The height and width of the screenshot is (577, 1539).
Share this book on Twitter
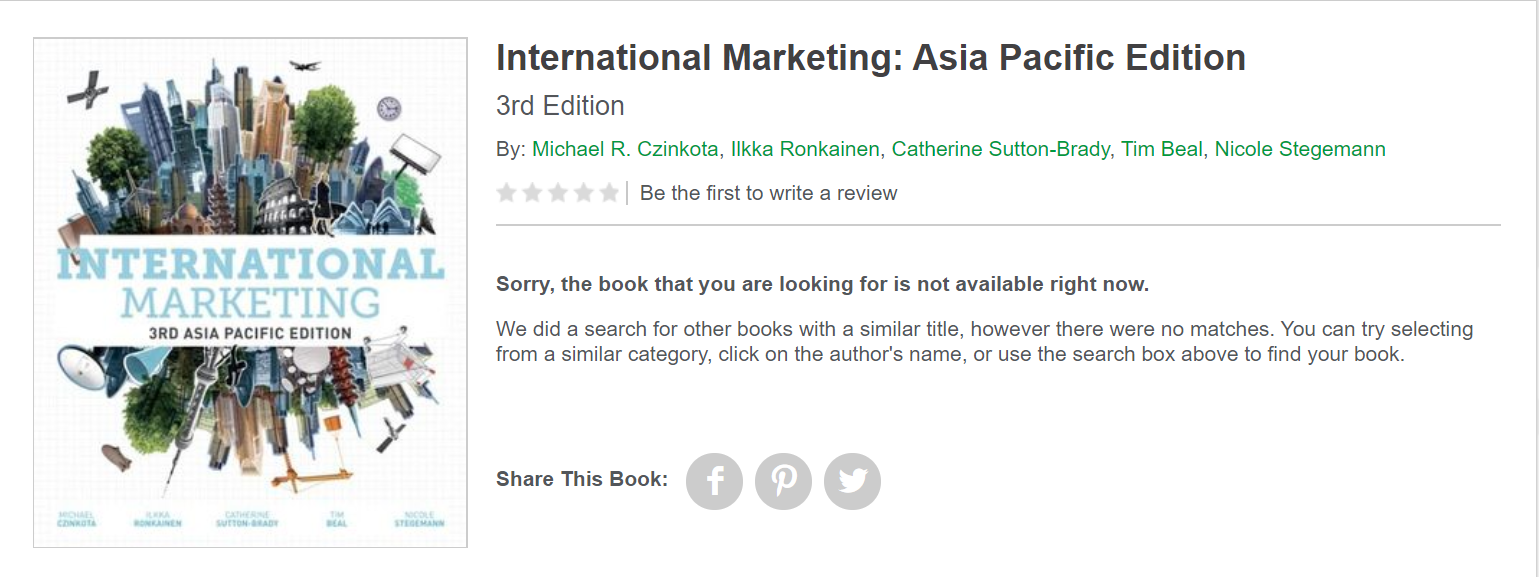[x=852, y=482]
